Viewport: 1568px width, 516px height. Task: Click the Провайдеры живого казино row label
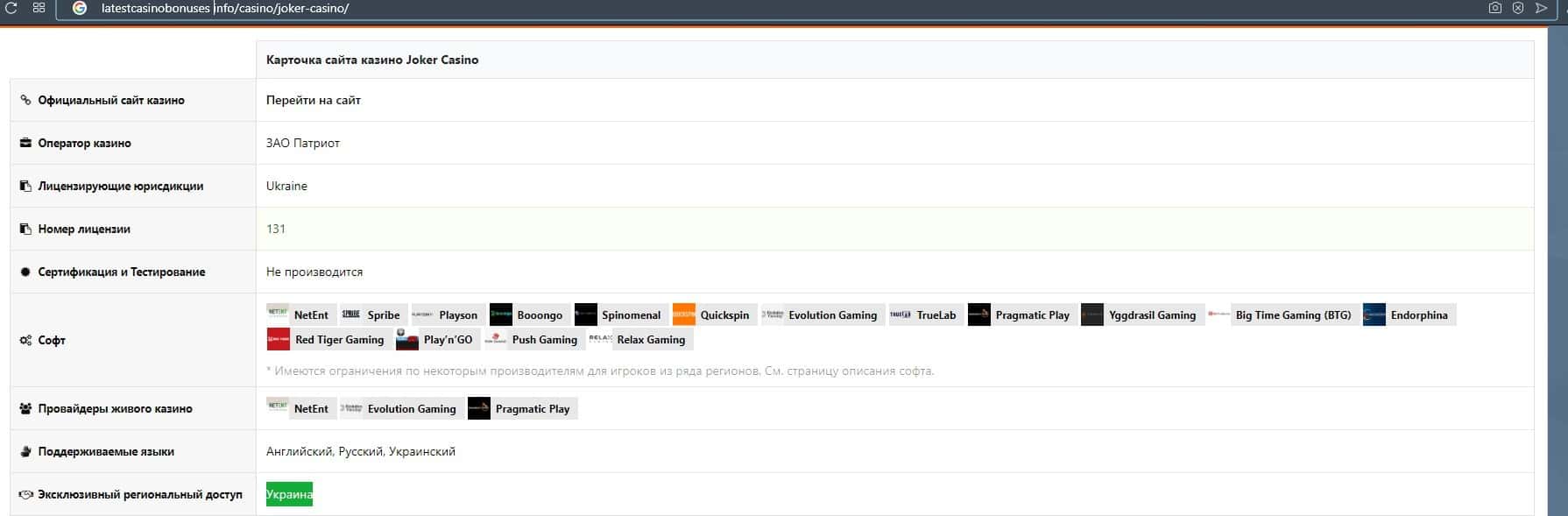(116, 408)
